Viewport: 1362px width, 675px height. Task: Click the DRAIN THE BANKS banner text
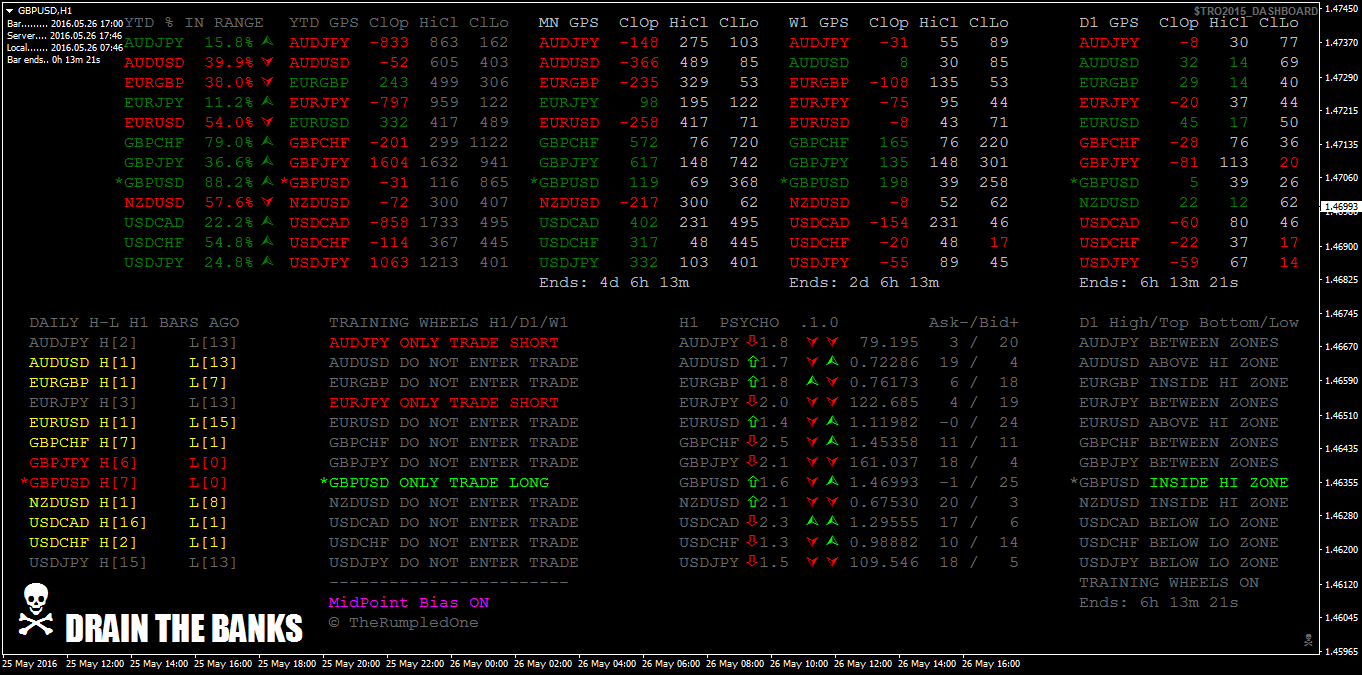(x=183, y=629)
